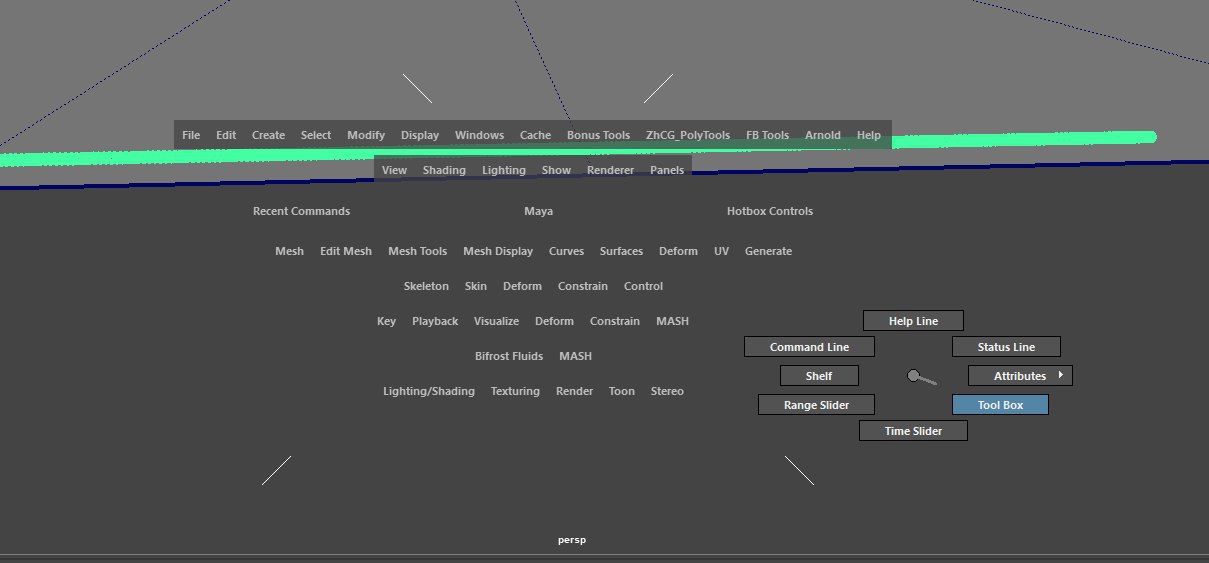This screenshot has height=563, width=1209.
Task: Open the View panel menu
Action: pos(394,170)
